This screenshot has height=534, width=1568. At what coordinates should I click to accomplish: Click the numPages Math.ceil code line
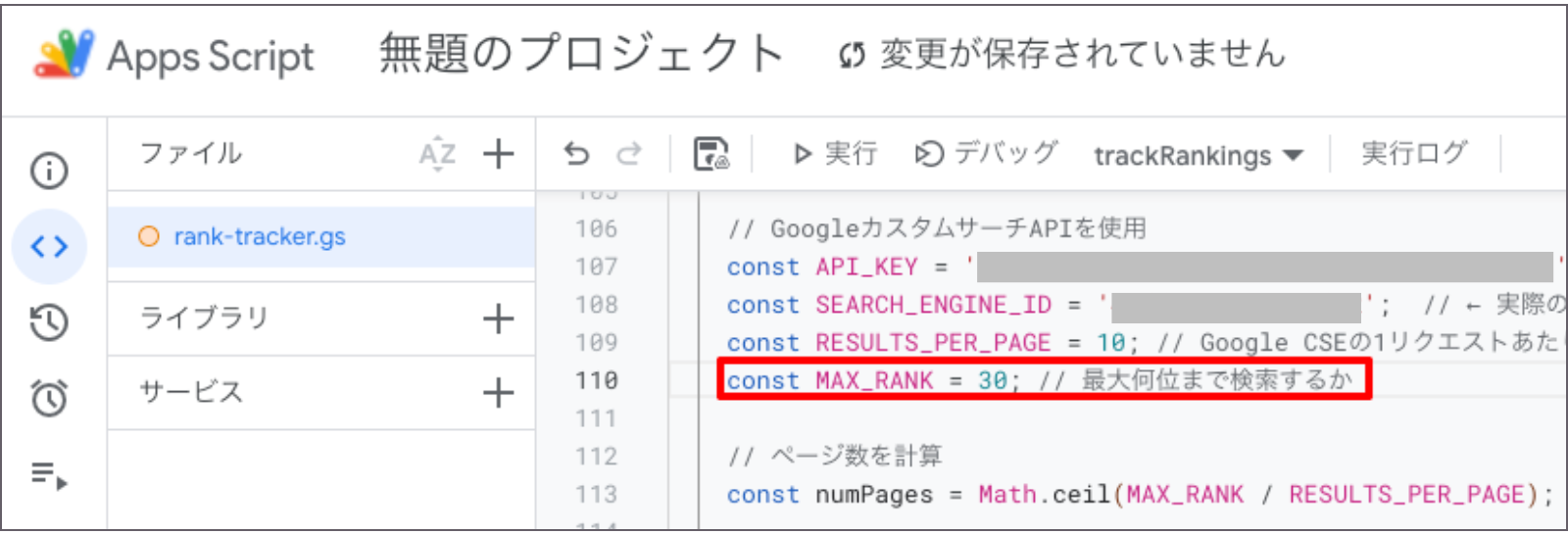click(1140, 495)
